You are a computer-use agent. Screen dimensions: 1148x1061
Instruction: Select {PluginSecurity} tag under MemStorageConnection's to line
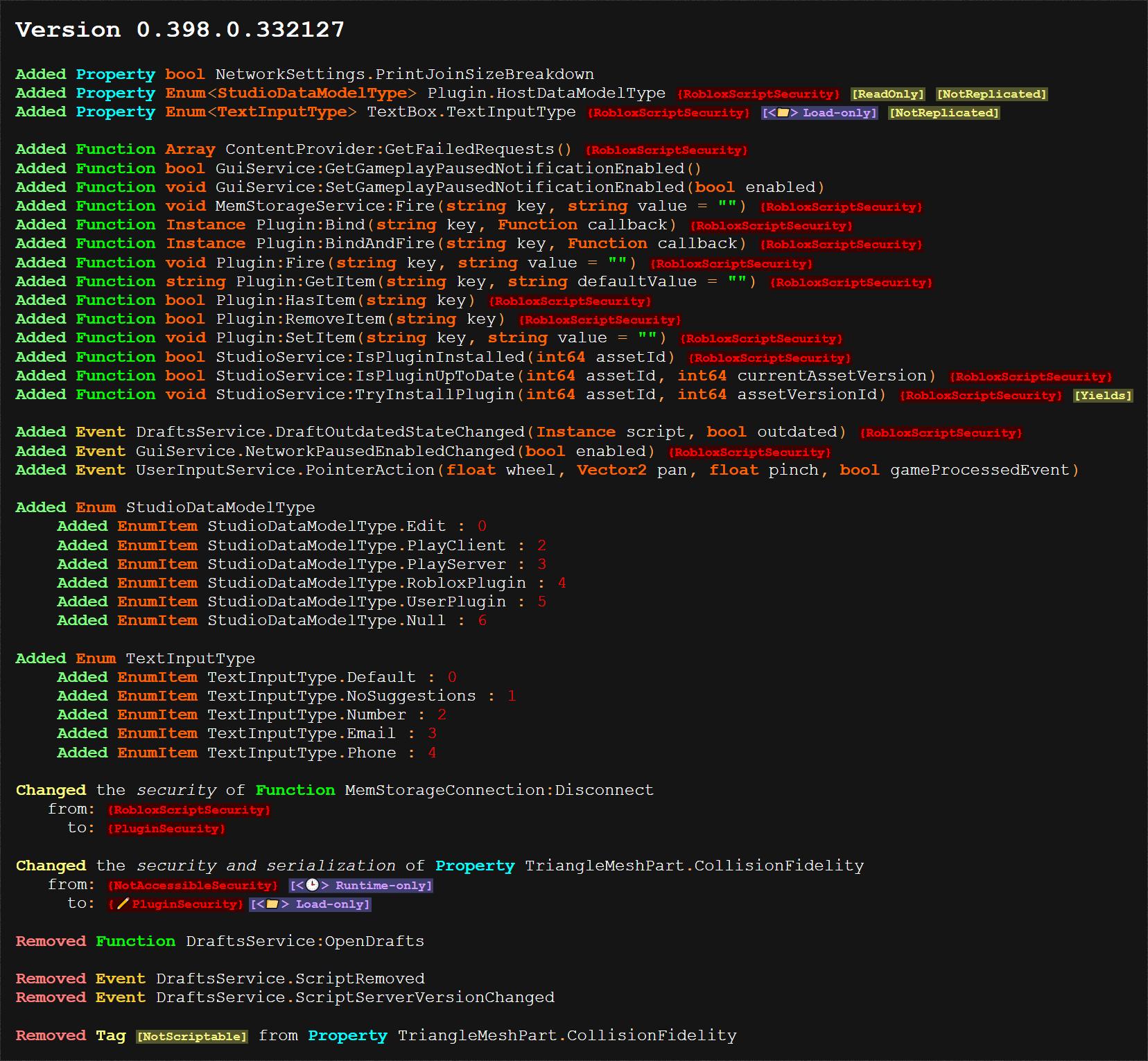click(x=166, y=828)
